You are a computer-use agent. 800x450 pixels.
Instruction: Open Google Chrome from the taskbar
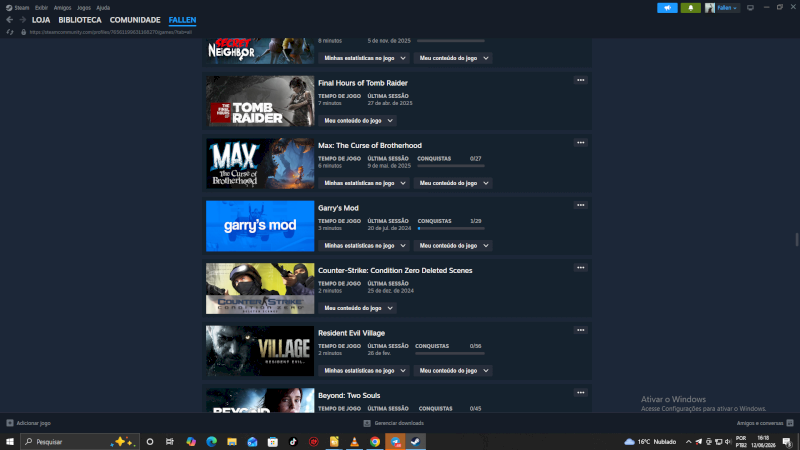click(x=375, y=441)
